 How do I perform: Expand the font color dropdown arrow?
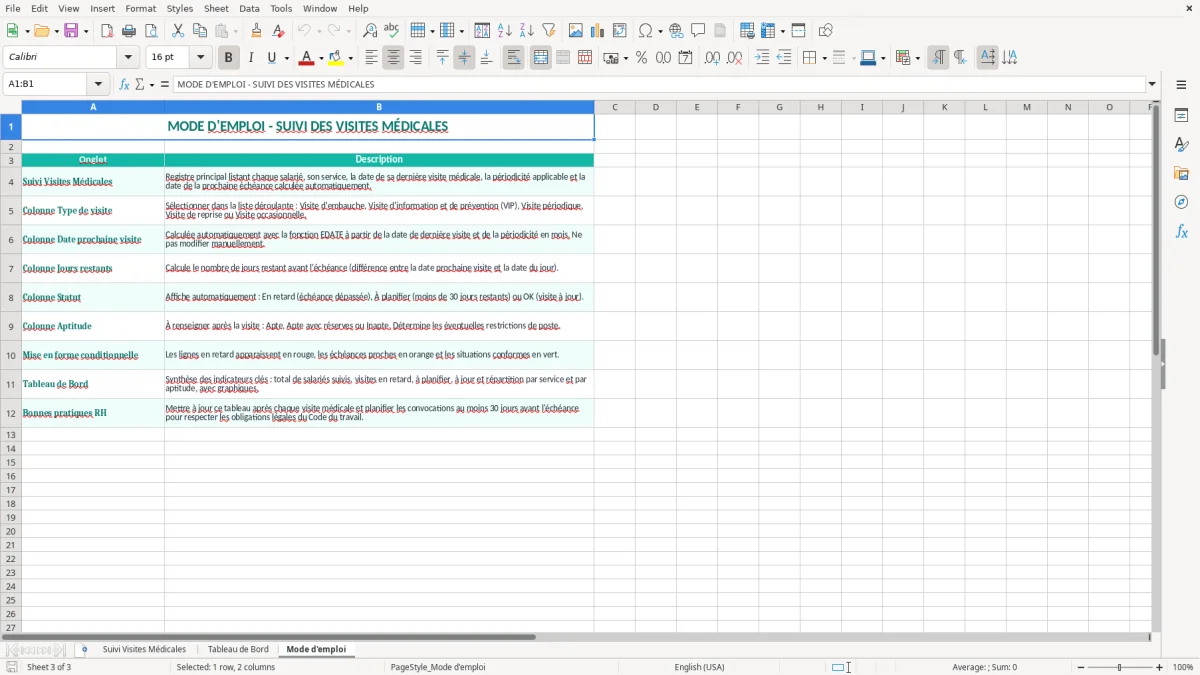[321, 58]
